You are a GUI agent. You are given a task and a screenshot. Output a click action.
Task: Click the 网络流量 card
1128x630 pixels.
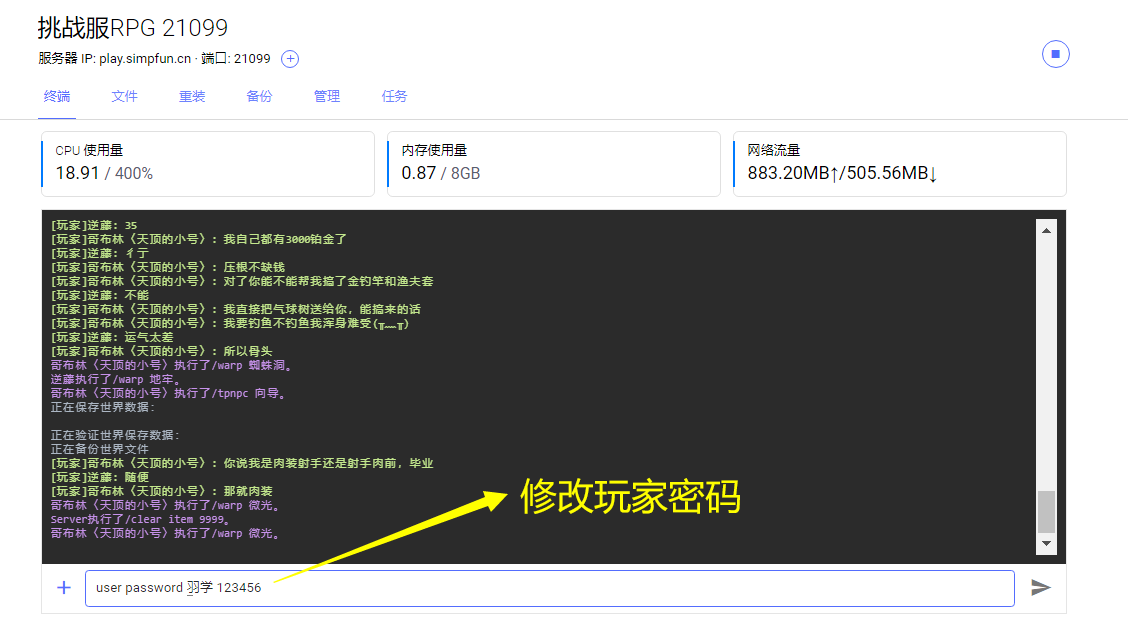(x=900, y=164)
